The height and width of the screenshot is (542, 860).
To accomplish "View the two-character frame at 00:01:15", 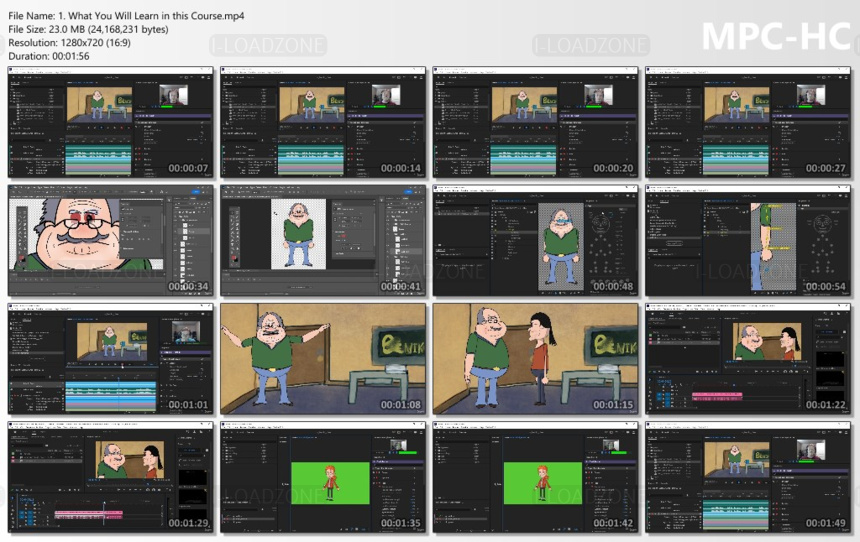I will point(535,359).
